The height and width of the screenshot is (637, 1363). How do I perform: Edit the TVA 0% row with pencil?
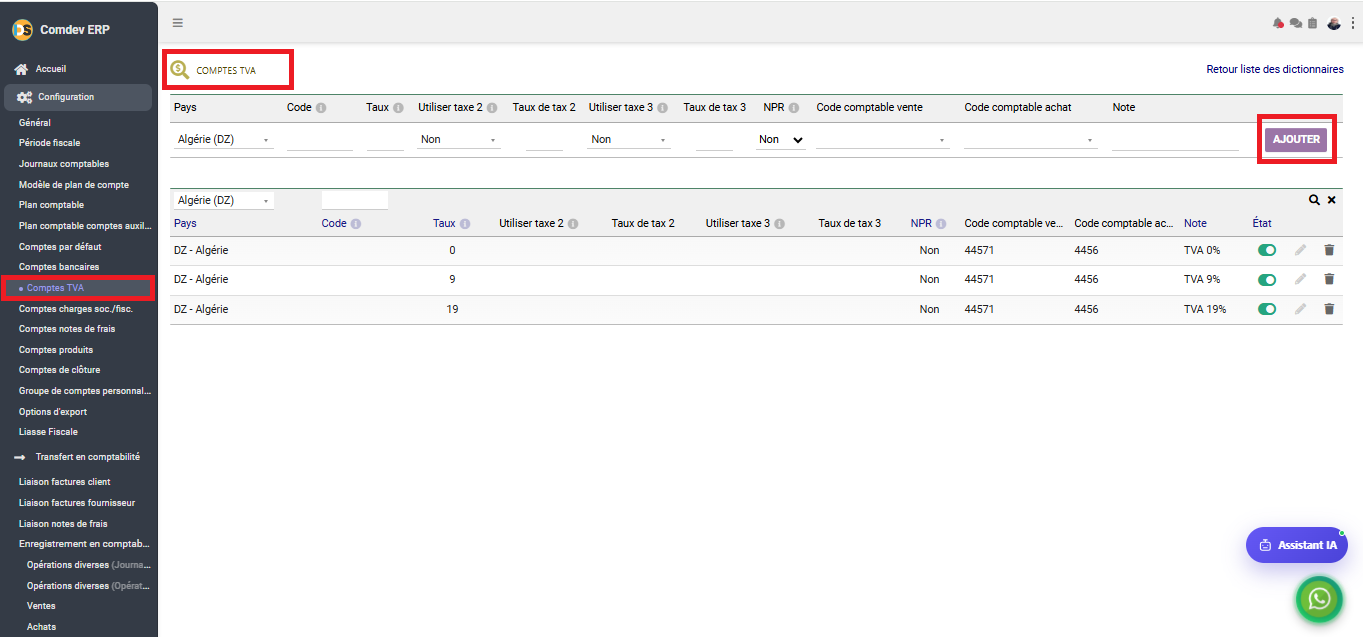click(x=1300, y=250)
